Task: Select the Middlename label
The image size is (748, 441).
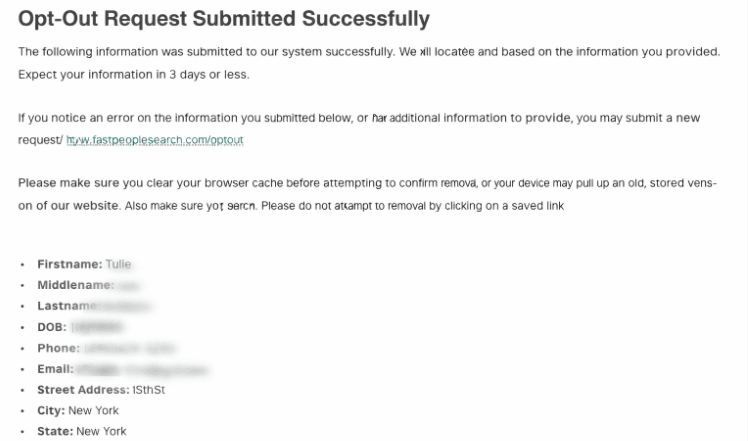Action: (76, 285)
